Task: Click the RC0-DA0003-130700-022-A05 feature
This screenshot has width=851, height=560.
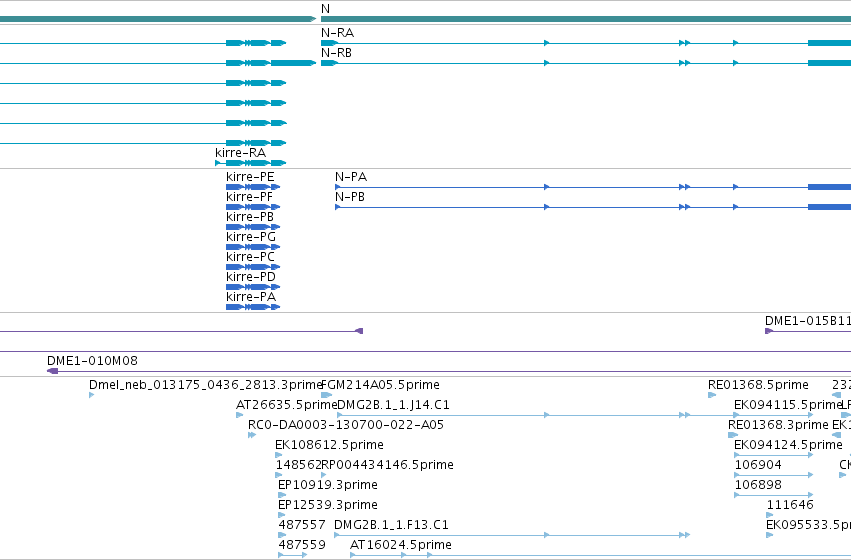Action: [x=252, y=435]
